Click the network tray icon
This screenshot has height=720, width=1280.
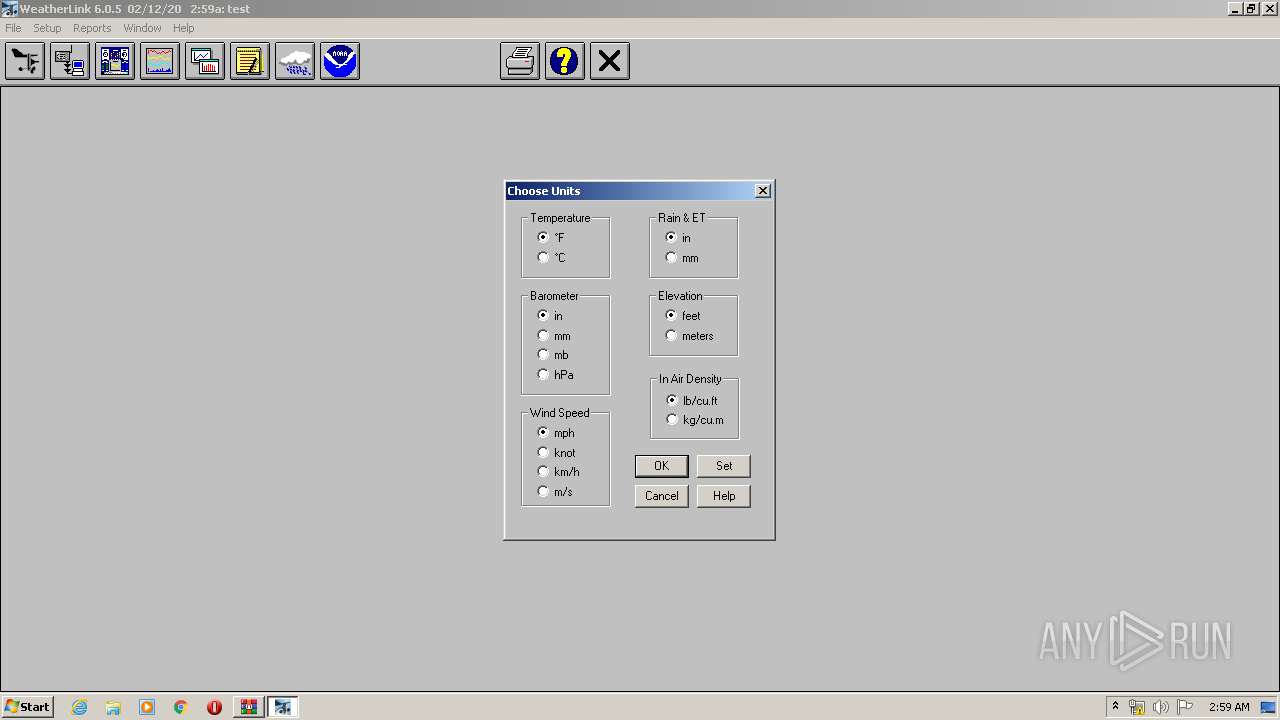pos(1137,707)
